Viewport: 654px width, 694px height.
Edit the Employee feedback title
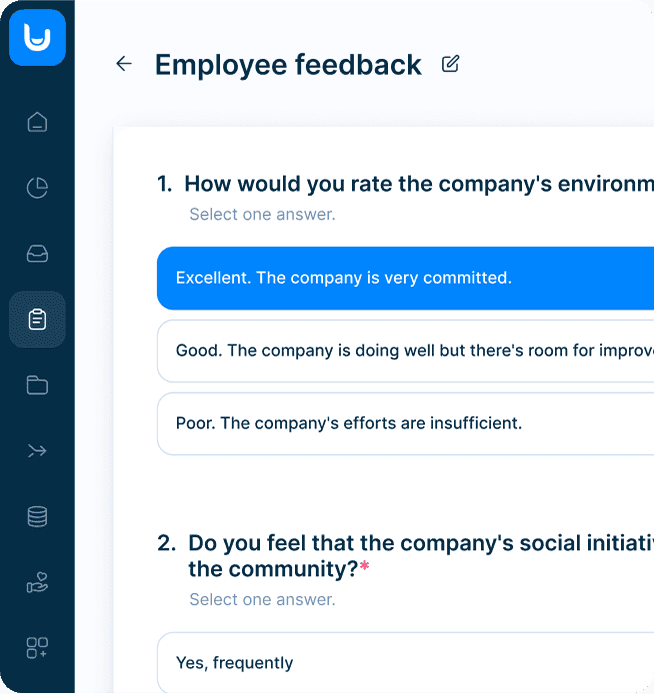pyautogui.click(x=451, y=64)
